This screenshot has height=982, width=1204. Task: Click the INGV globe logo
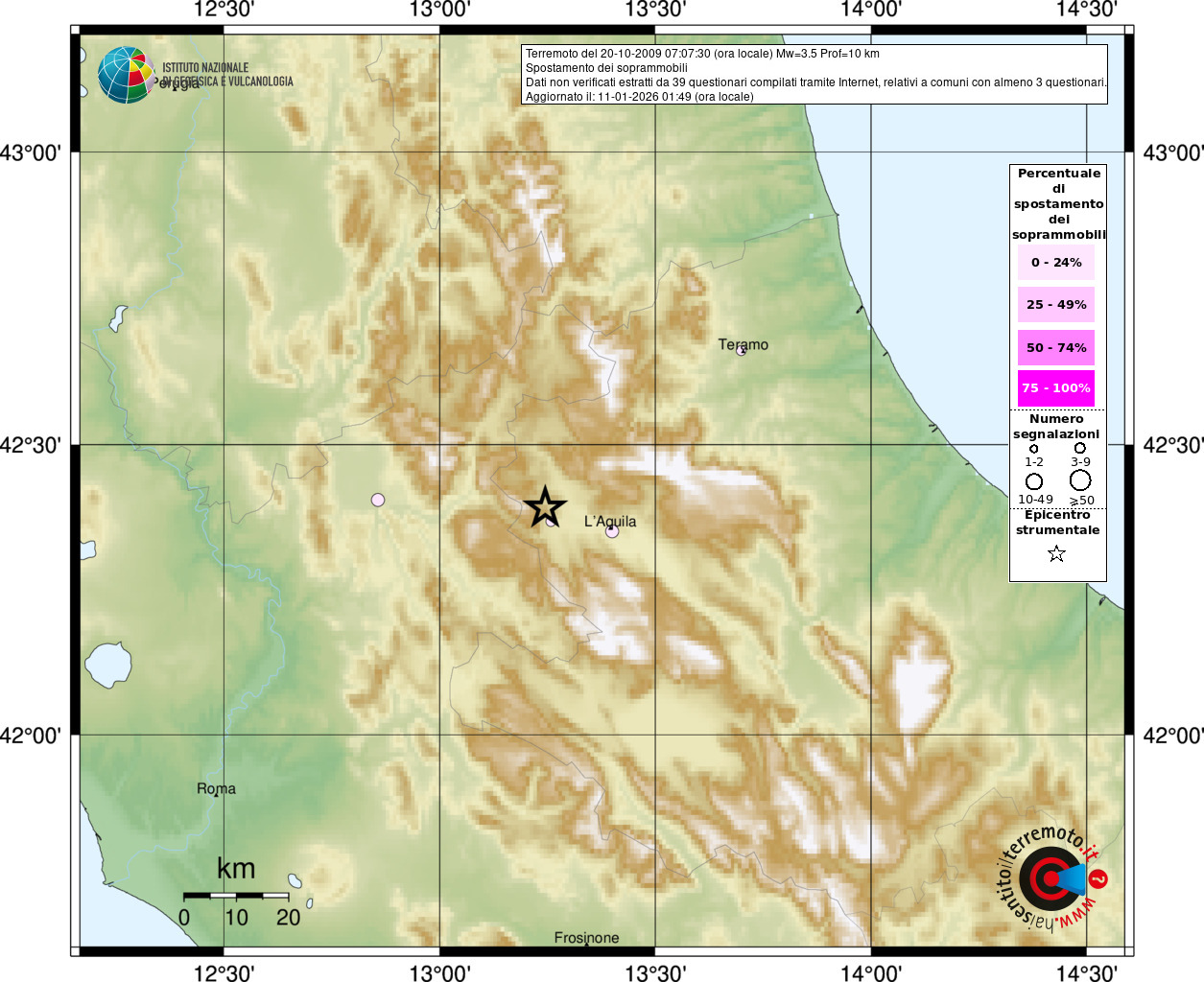click(x=126, y=75)
